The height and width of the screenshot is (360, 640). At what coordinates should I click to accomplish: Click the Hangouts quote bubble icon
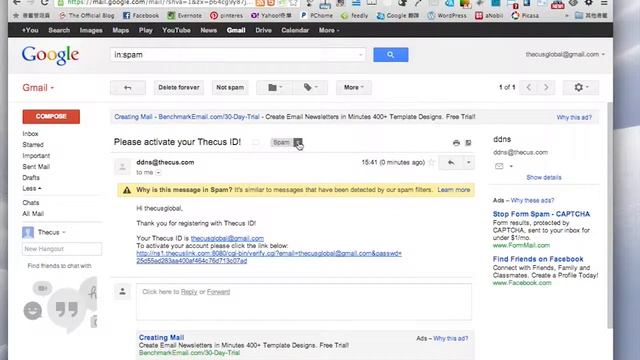point(67,309)
